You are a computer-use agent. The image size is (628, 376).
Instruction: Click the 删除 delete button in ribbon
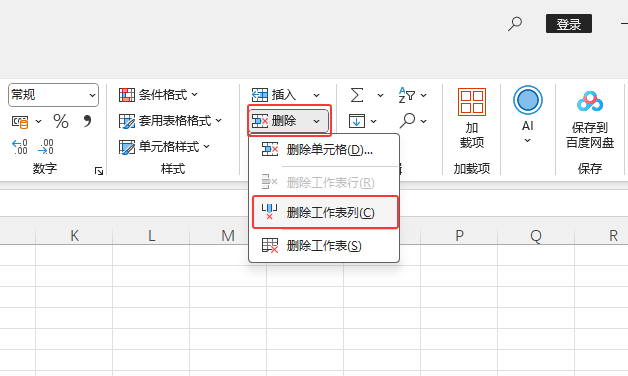274,121
